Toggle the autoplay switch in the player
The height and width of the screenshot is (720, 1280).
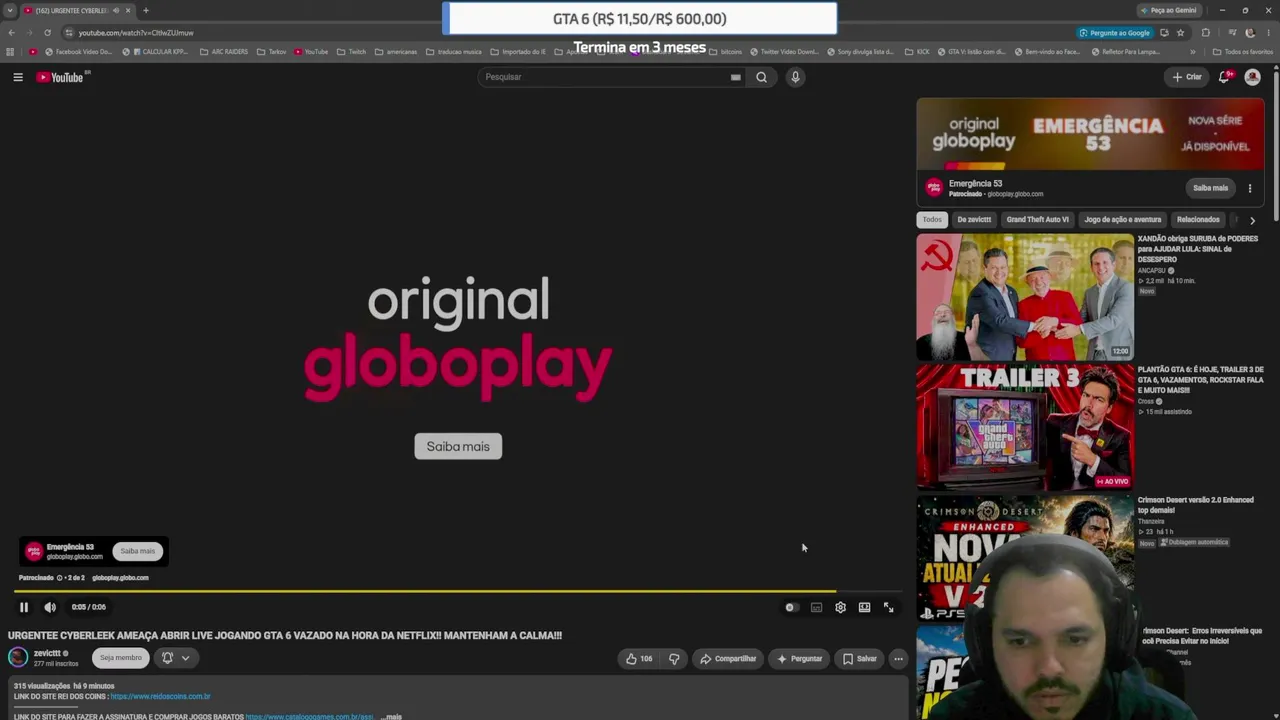[x=791, y=607]
